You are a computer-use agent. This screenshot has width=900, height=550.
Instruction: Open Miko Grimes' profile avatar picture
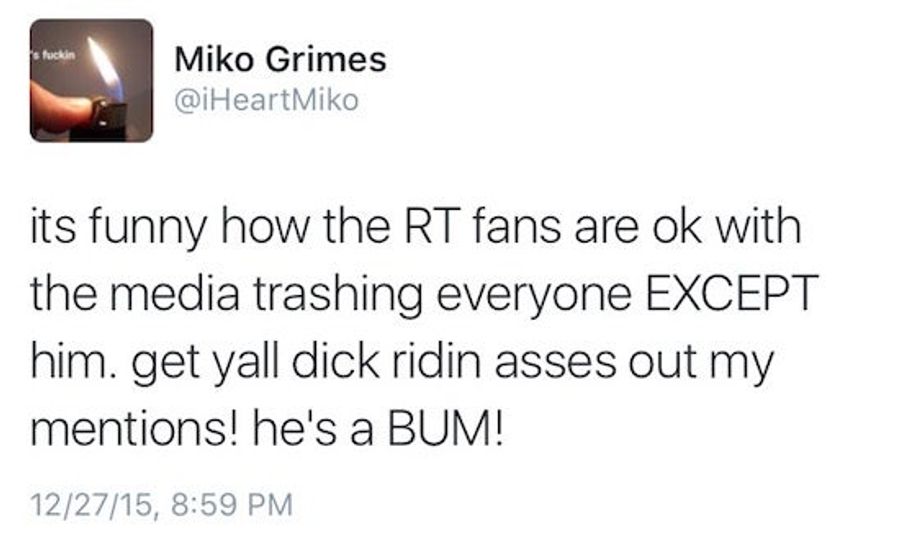92,80
